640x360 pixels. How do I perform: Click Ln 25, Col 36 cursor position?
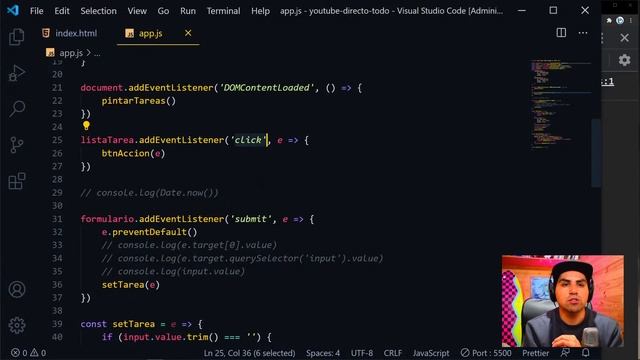[249, 353]
